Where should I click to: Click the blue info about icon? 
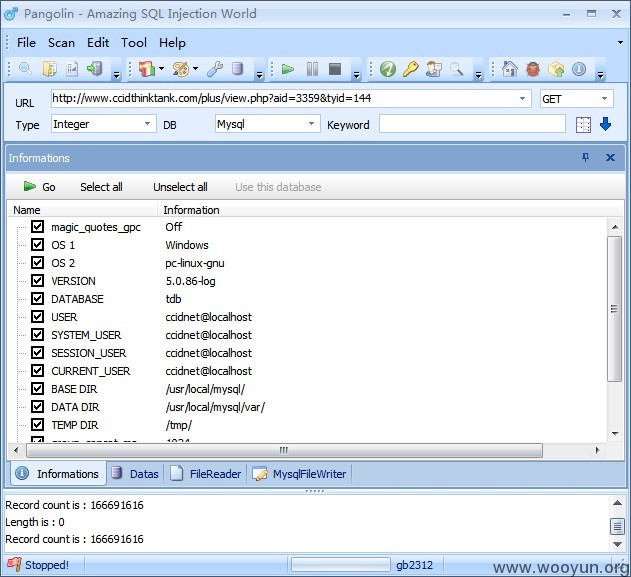(x=579, y=69)
